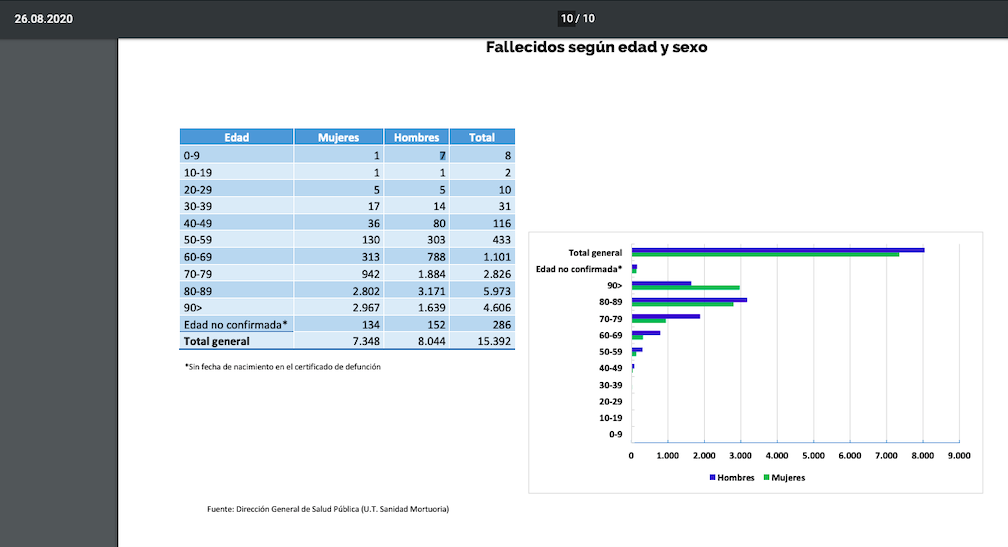1008x547 pixels.
Task: Click the Mujeres table column header
Action: click(338, 137)
